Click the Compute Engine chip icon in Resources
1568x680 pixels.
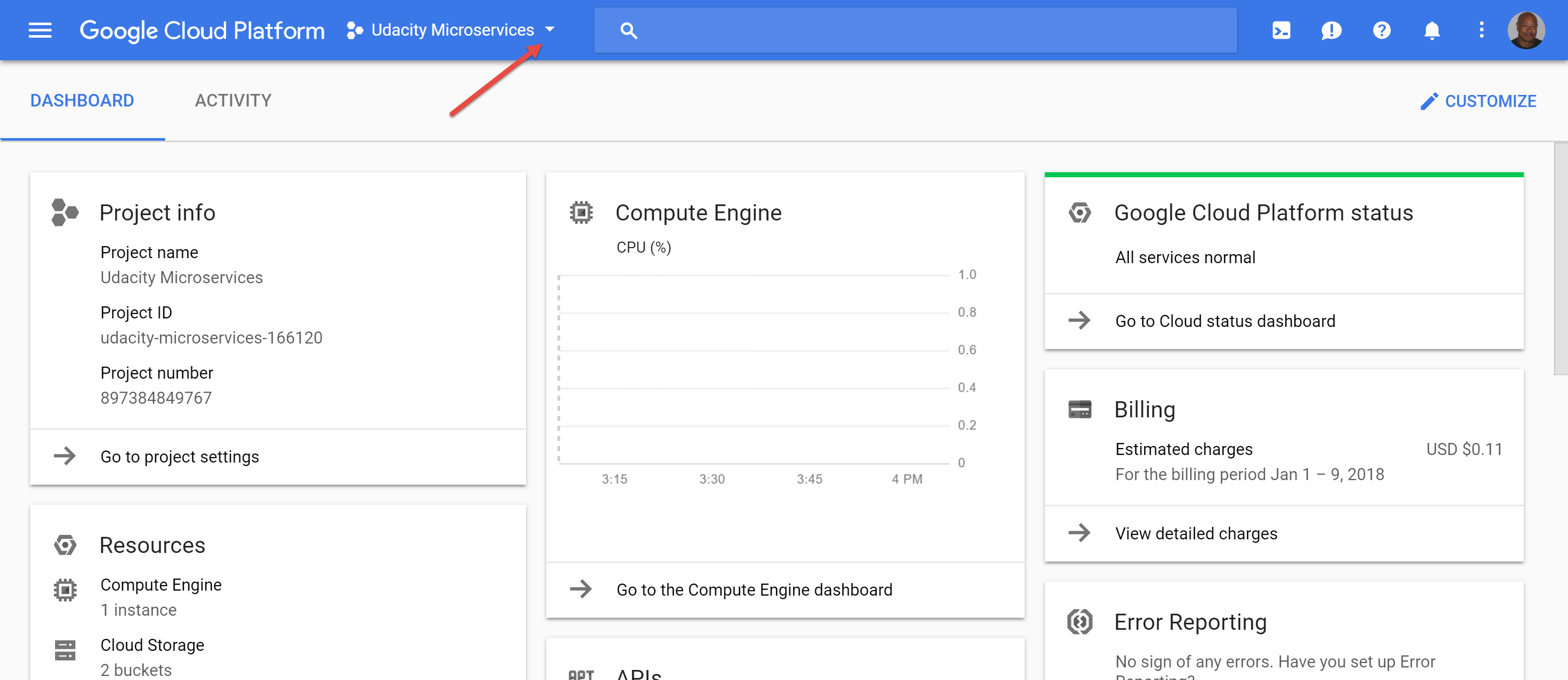(65, 590)
